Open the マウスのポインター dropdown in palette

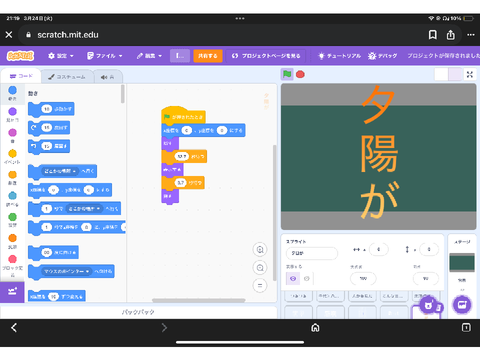pyautogui.click(x=66, y=271)
